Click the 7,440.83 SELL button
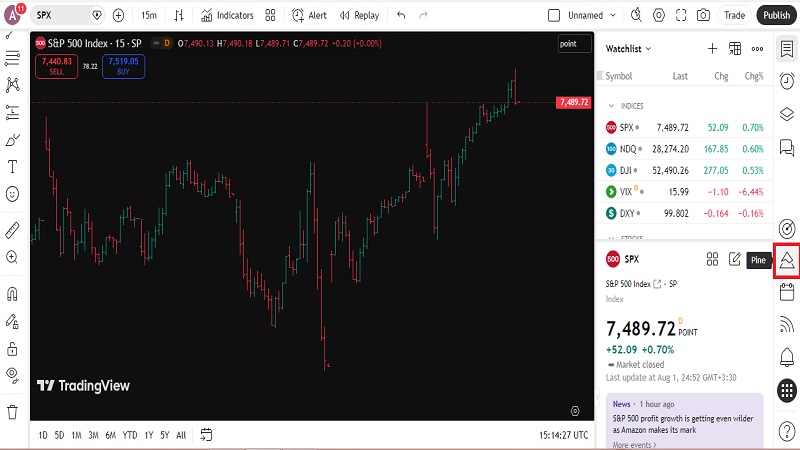The image size is (800, 450). pos(57,66)
